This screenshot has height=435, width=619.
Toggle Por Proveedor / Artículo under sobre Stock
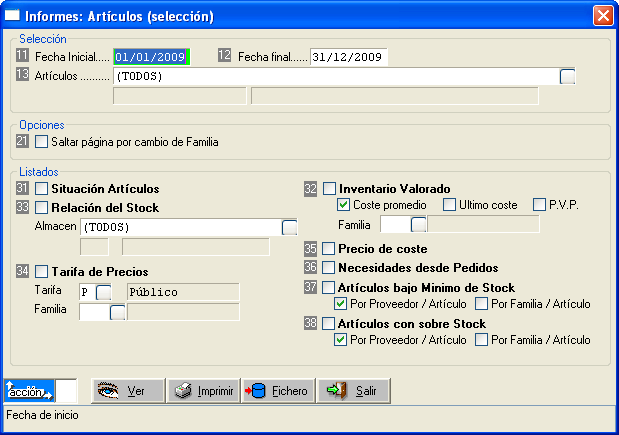click(x=340, y=339)
